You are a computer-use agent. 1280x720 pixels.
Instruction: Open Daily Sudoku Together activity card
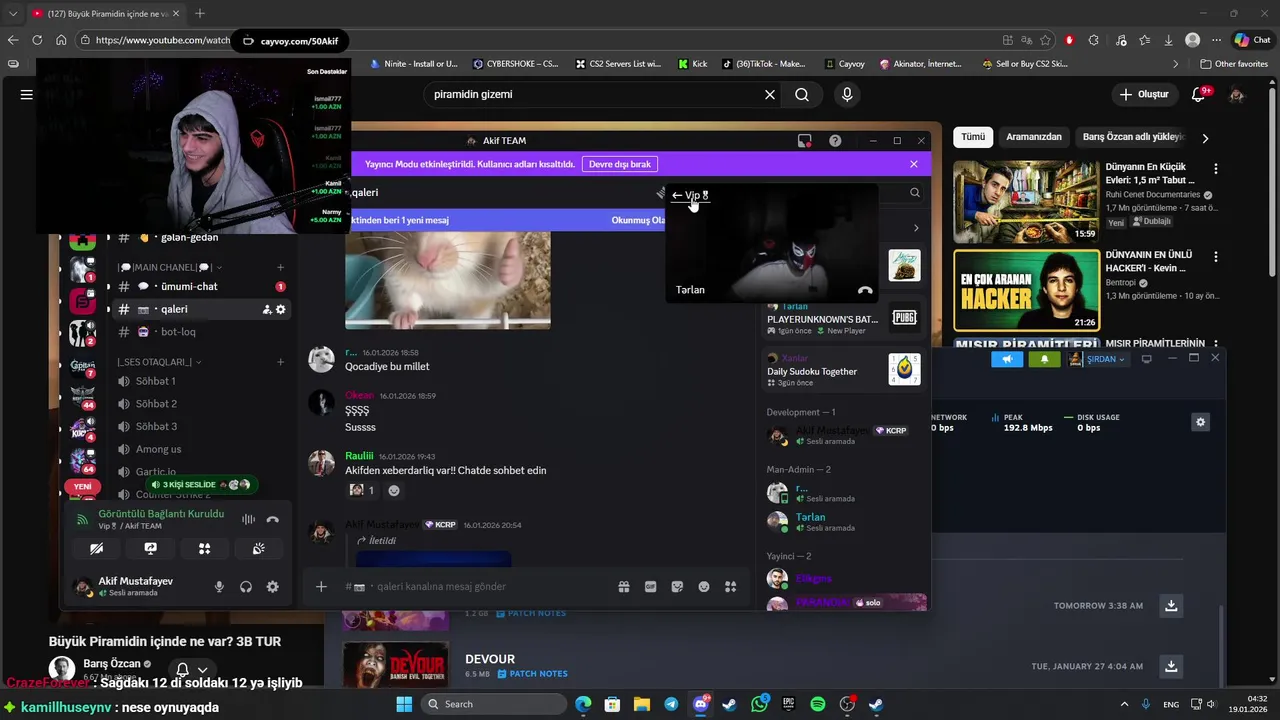tap(843, 369)
